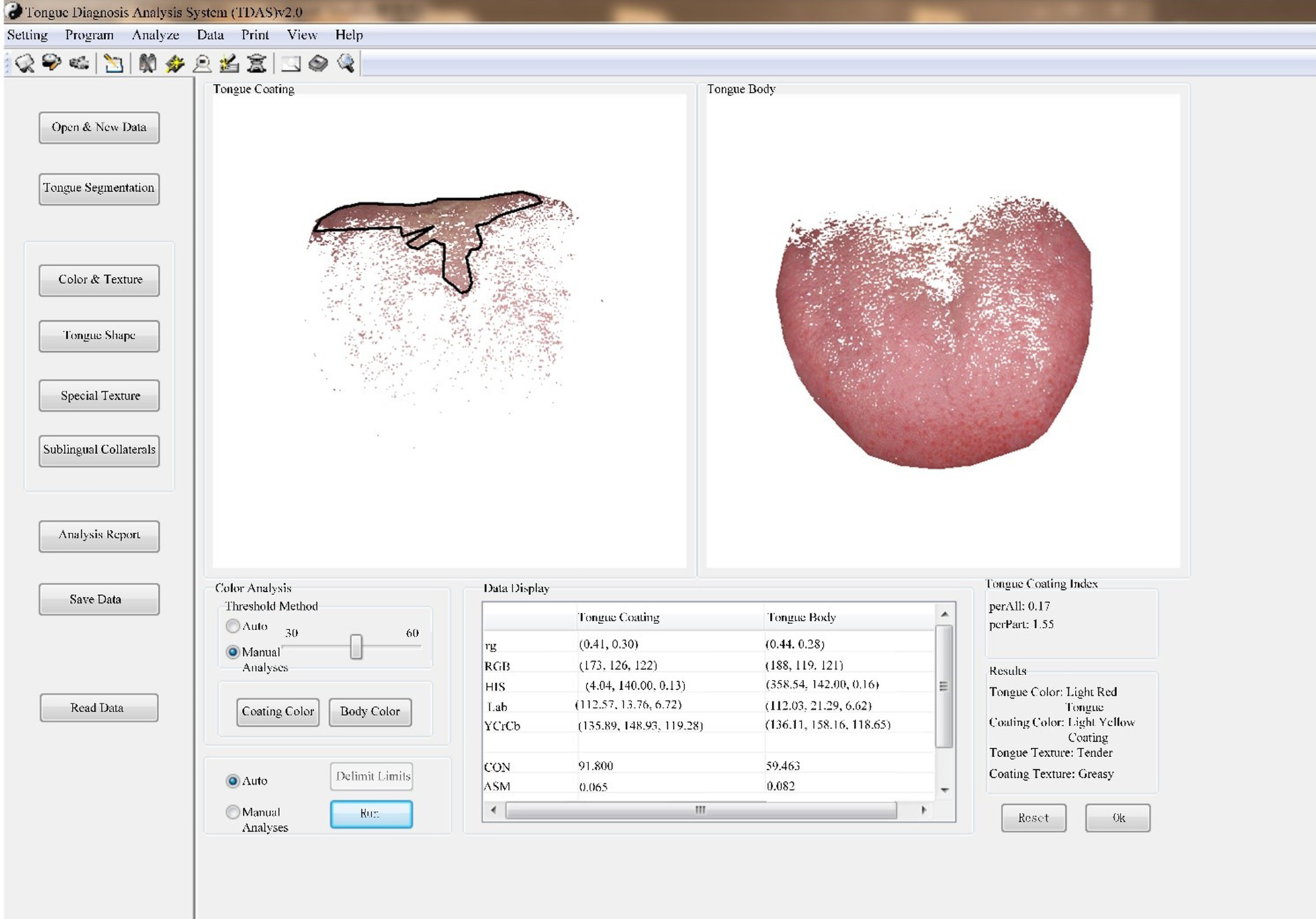Click the Tongue Body RGB value (188, 119, 121)
Screen dimensions: 1316x919
[804, 665]
